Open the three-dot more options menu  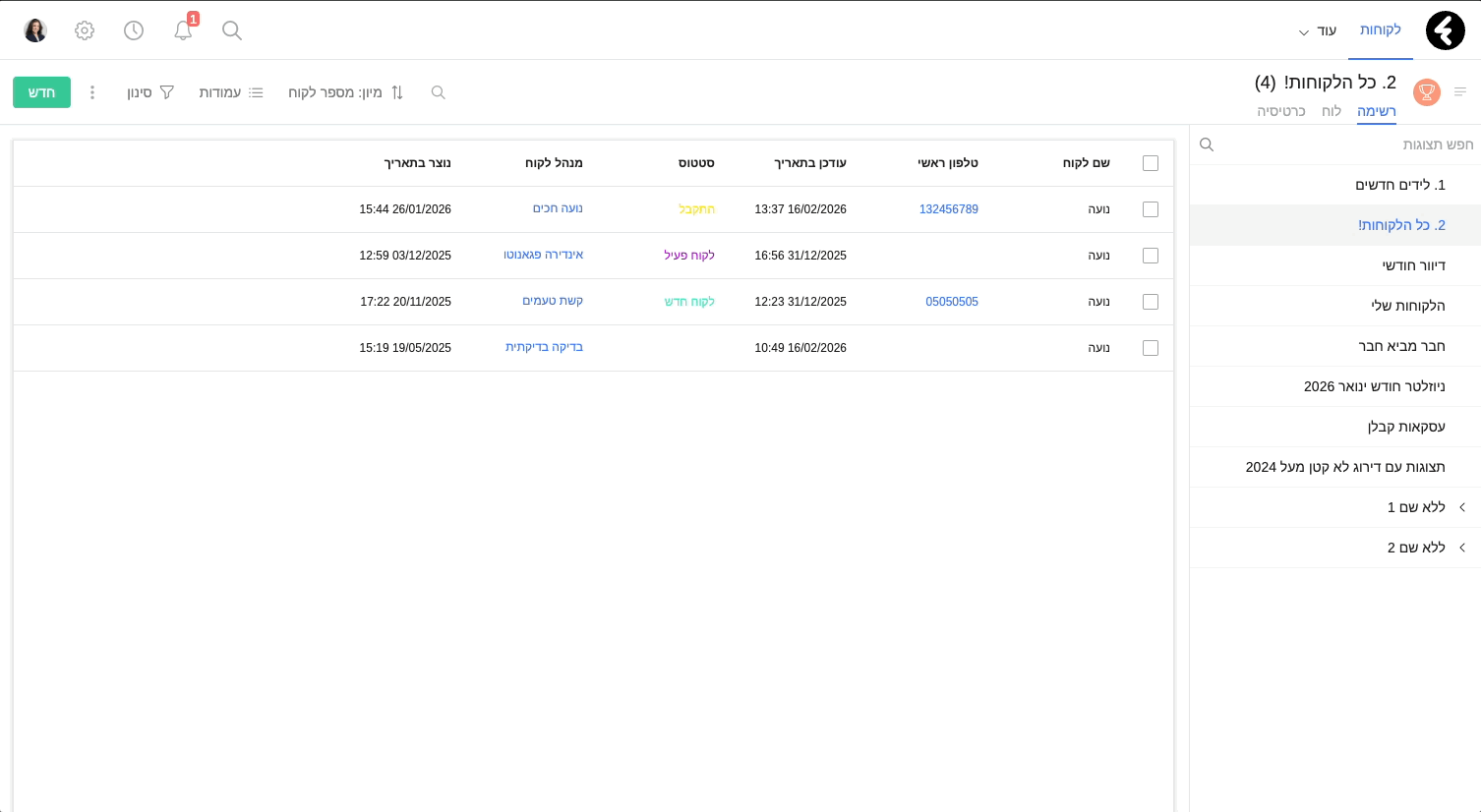(92, 92)
